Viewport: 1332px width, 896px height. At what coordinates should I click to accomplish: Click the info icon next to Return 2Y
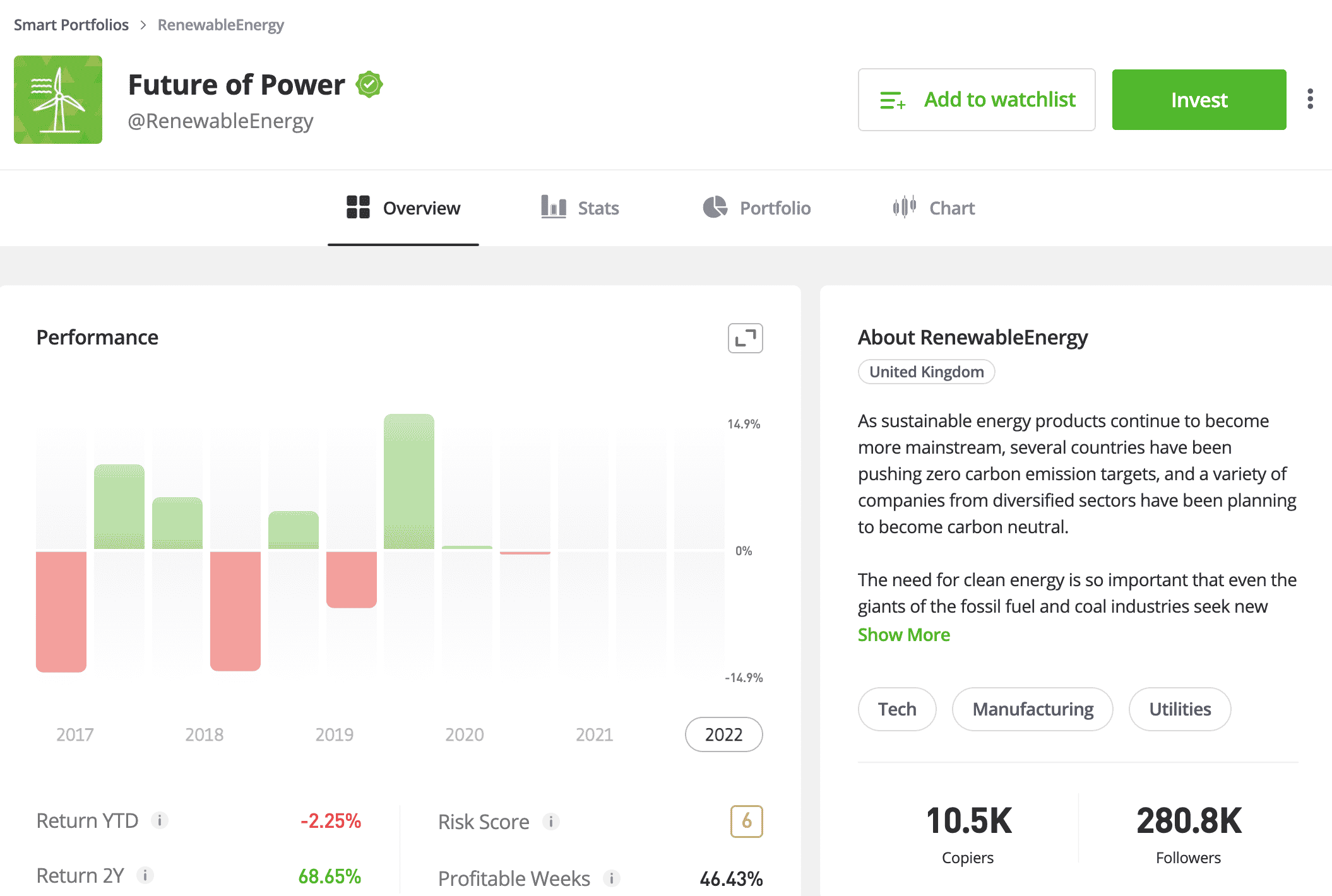point(145,875)
